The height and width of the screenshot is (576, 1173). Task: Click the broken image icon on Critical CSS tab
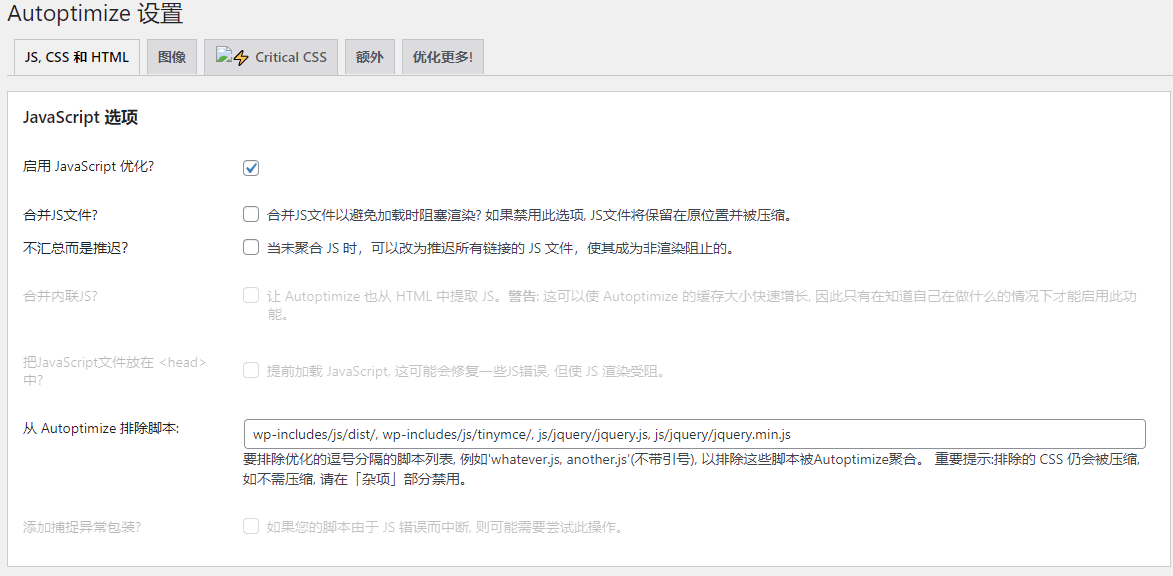[223, 55]
